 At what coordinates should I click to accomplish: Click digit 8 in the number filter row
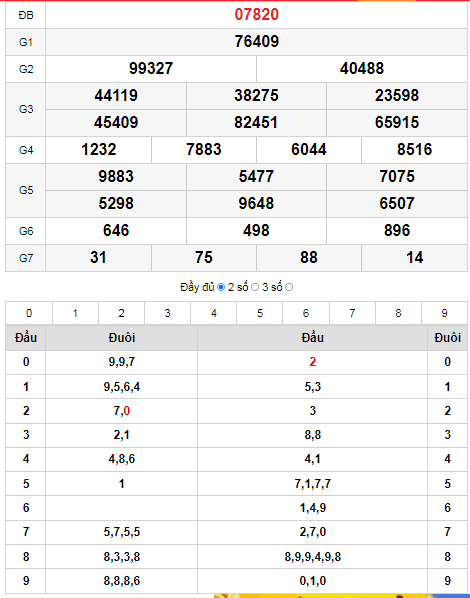click(398, 313)
